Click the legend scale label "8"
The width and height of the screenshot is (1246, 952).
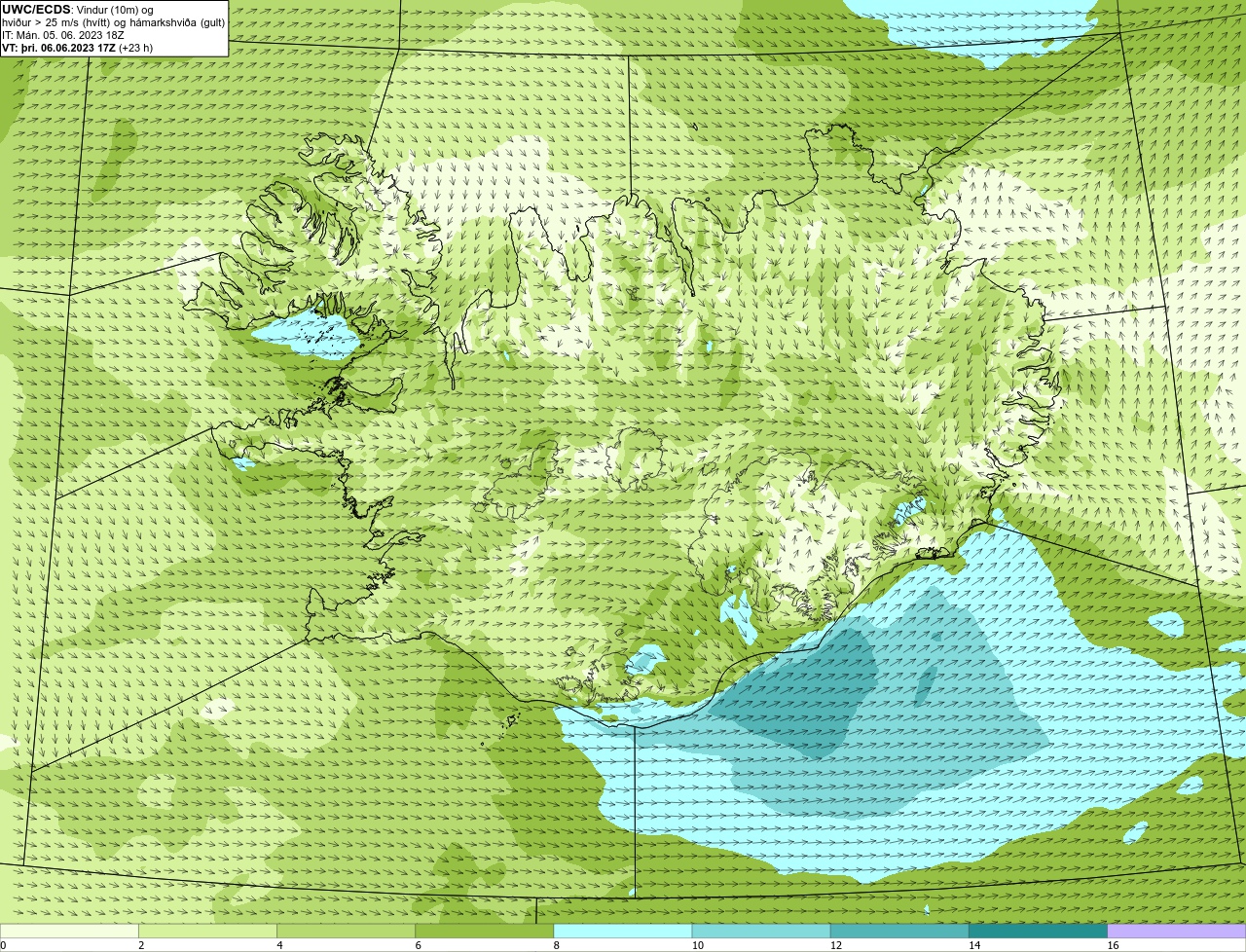(556, 945)
